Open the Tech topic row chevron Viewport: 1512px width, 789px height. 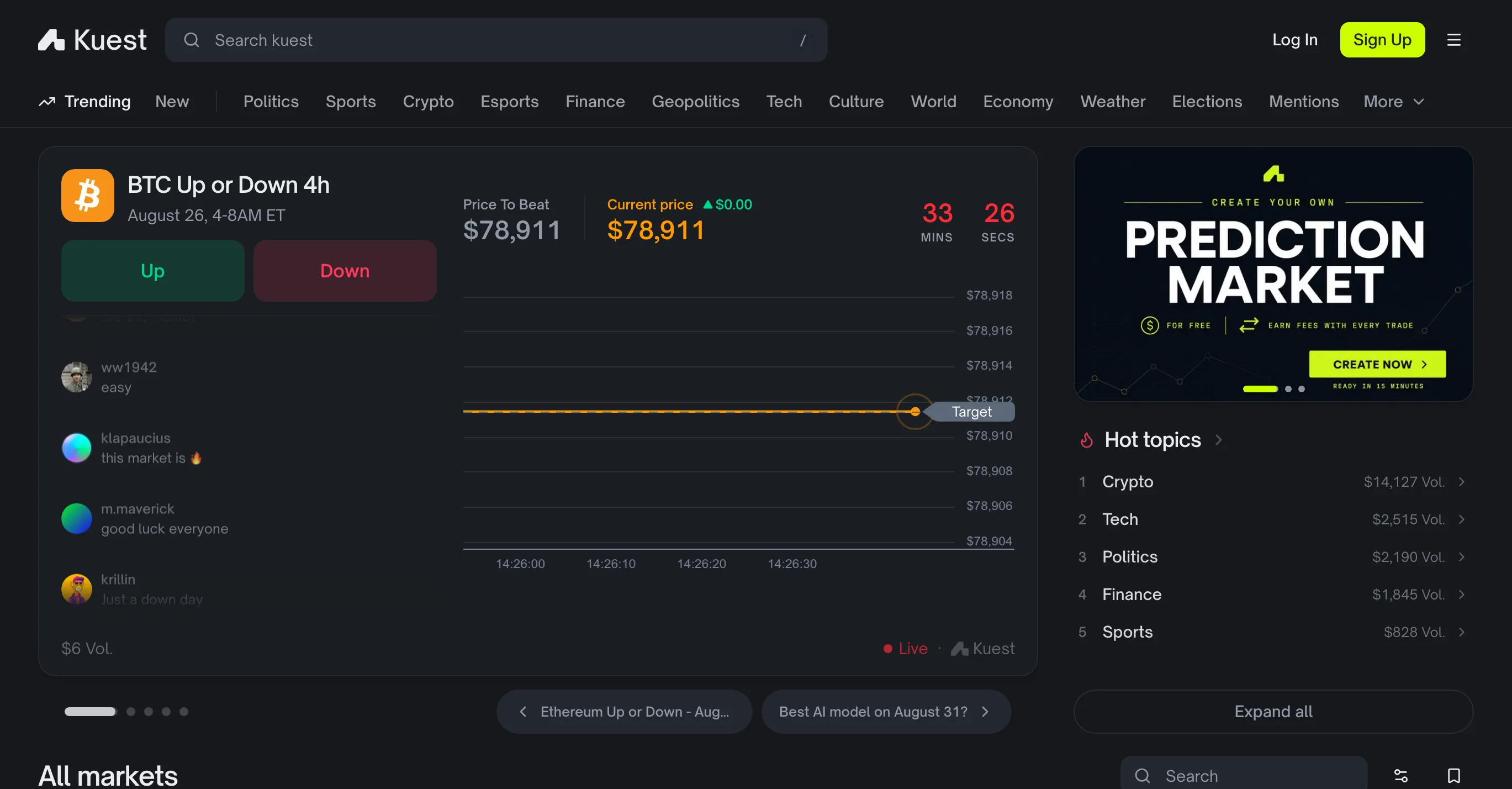pyautogui.click(x=1461, y=519)
